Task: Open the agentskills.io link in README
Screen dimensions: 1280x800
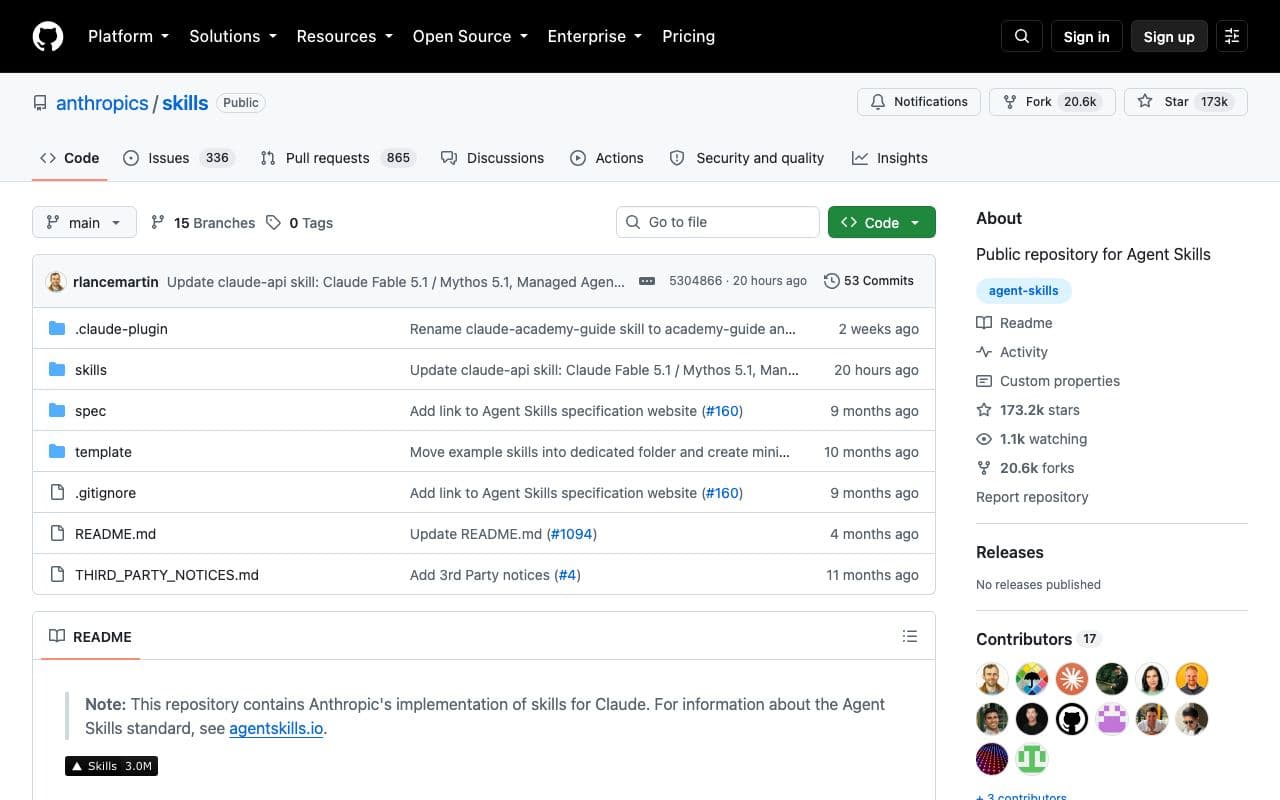Action: (x=276, y=728)
